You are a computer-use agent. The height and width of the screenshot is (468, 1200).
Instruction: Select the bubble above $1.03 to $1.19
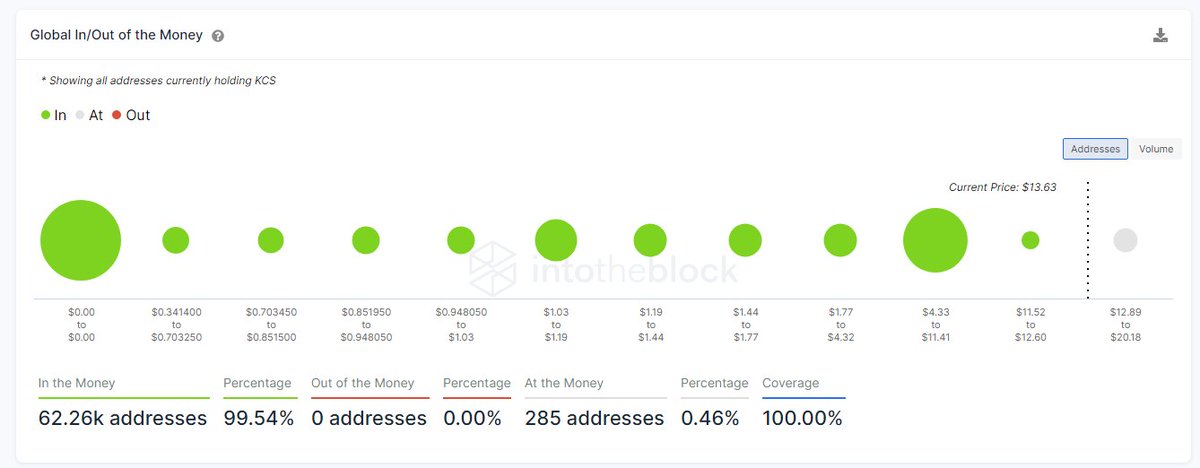pos(556,240)
